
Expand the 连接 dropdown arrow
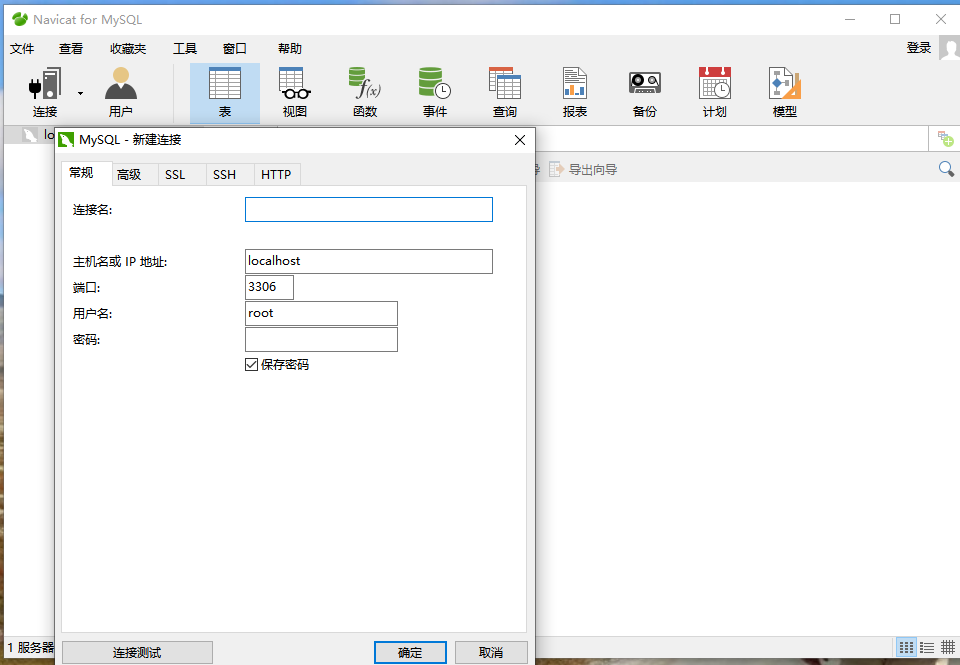click(x=80, y=94)
